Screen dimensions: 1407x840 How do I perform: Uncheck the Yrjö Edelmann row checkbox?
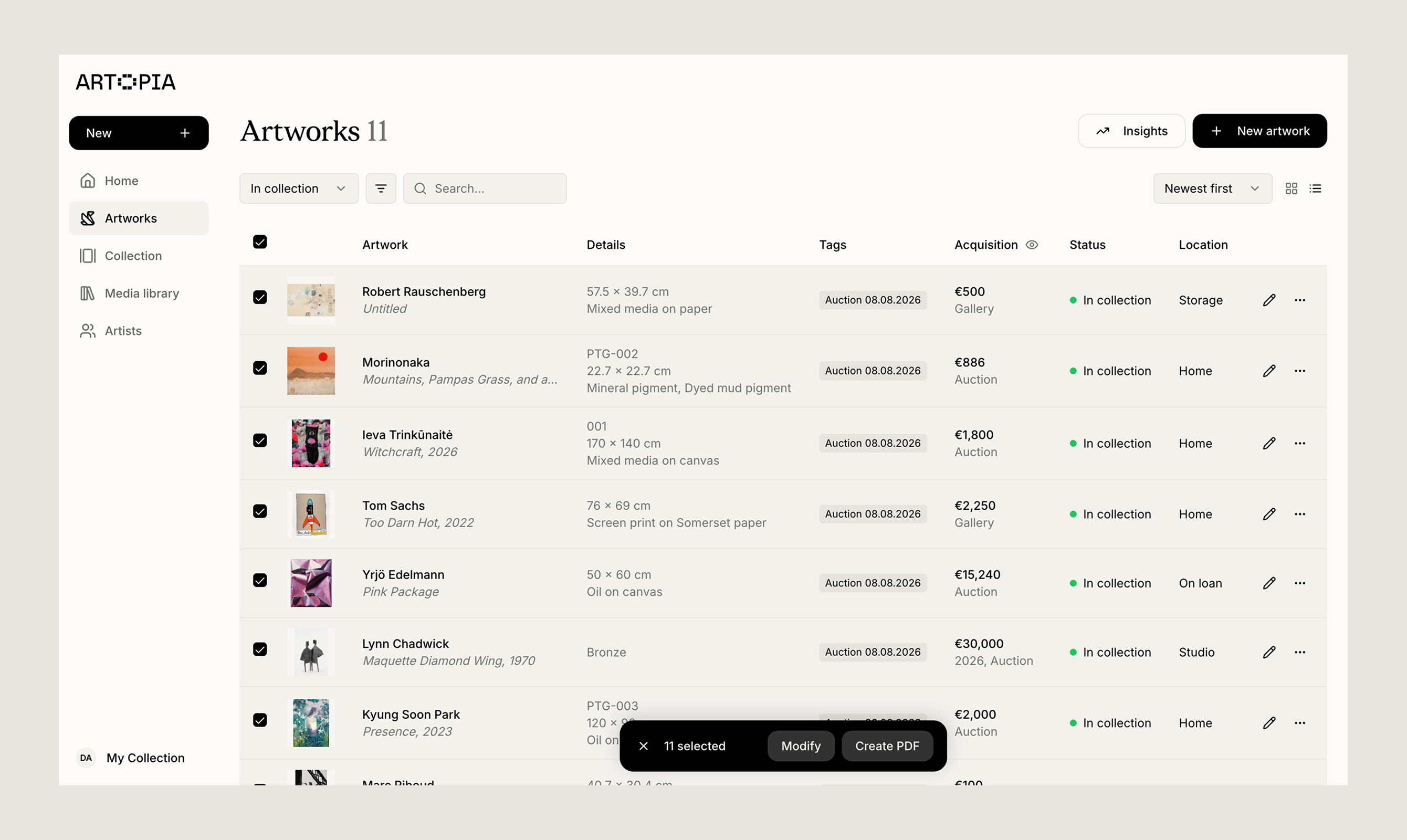[260, 580]
